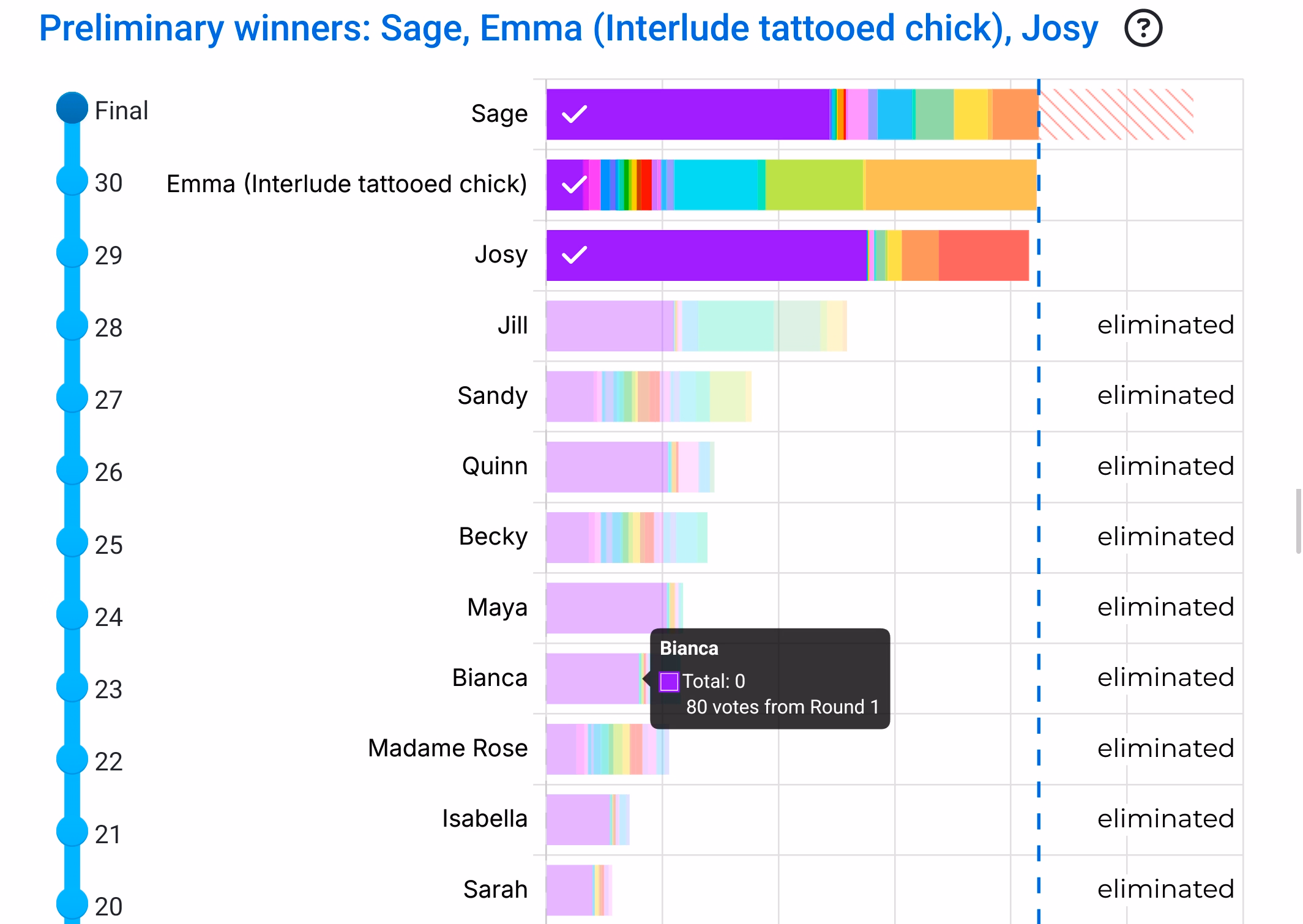Click the hatched surplus area on Sage's bar
This screenshot has width=1303, height=924.
point(1115,114)
